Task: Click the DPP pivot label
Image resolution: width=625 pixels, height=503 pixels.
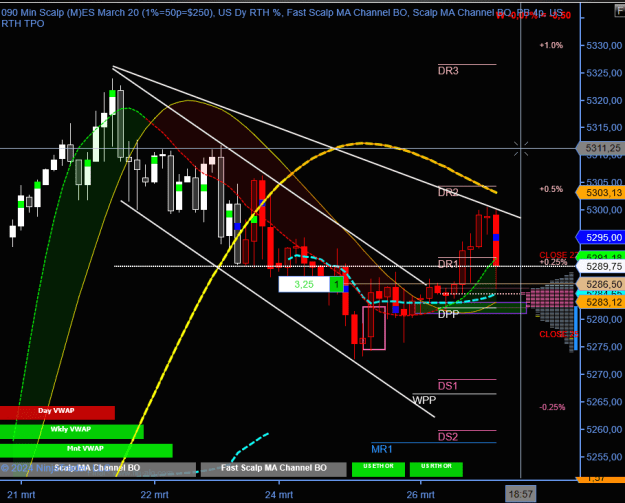Action: click(448, 314)
